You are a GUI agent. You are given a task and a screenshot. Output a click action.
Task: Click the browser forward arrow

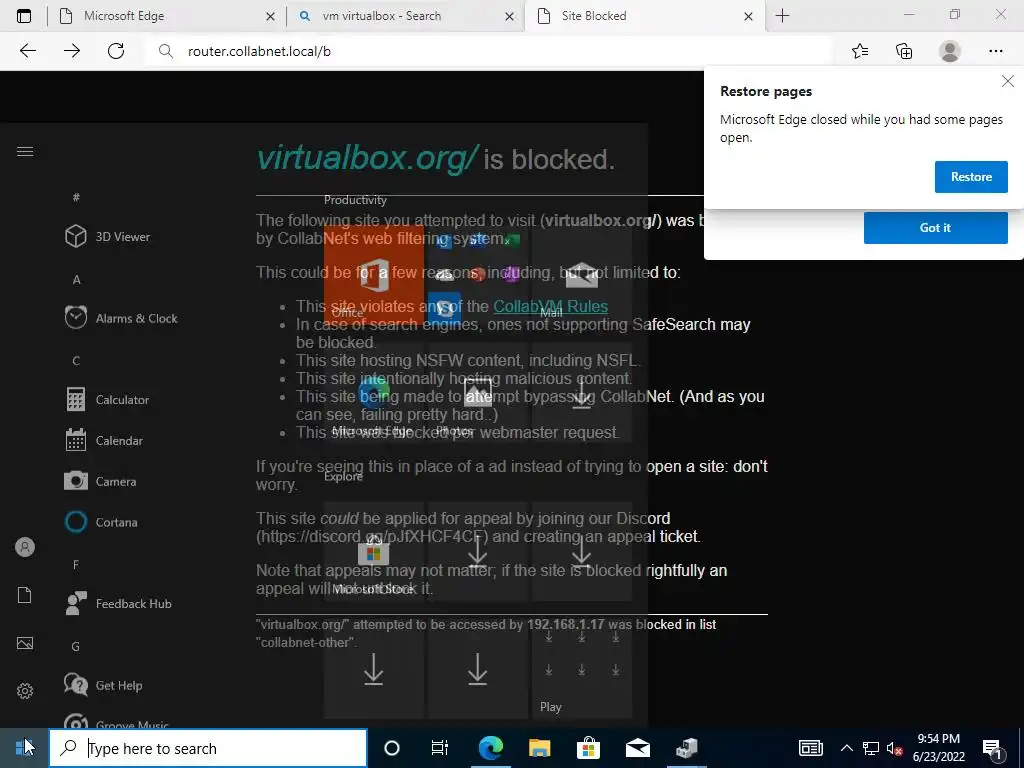pyautogui.click(x=72, y=51)
